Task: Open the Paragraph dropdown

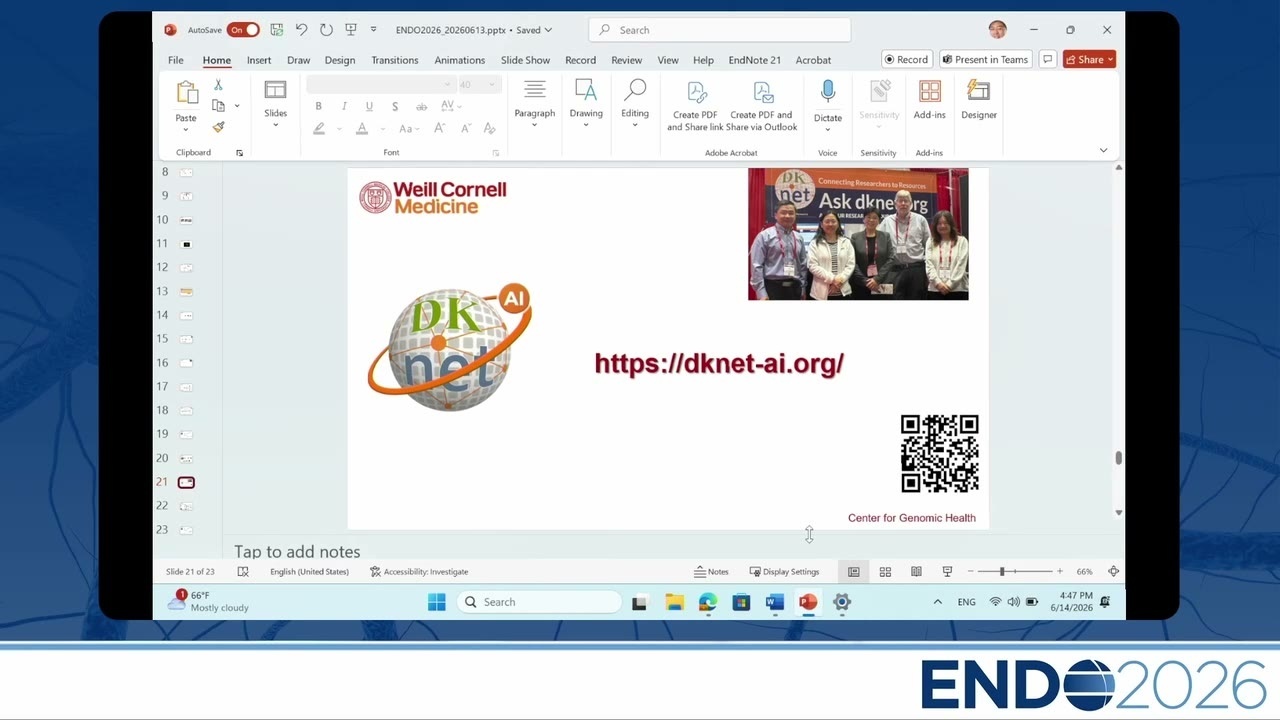Action: pos(535,103)
